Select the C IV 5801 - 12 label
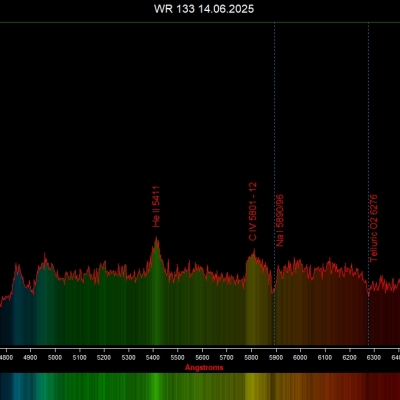The height and width of the screenshot is (400, 400). pyautogui.click(x=253, y=211)
